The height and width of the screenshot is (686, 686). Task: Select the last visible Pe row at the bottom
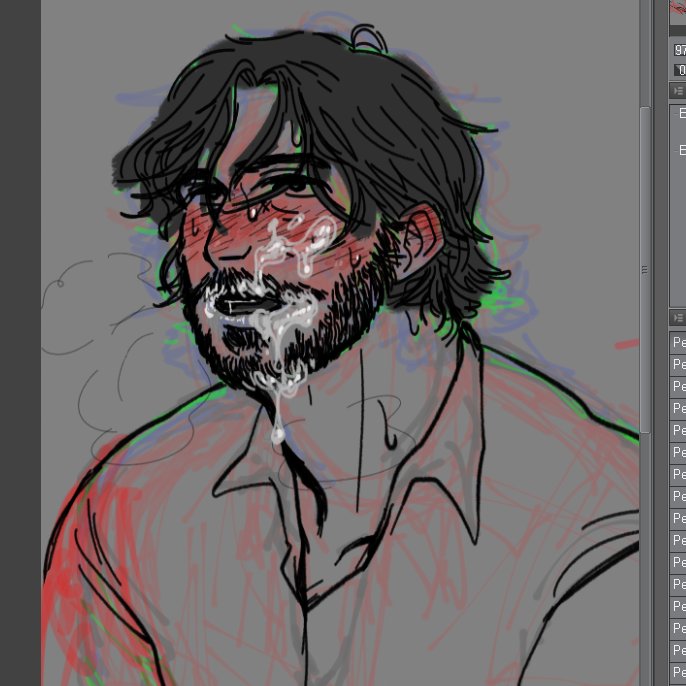pyautogui.click(x=679, y=672)
